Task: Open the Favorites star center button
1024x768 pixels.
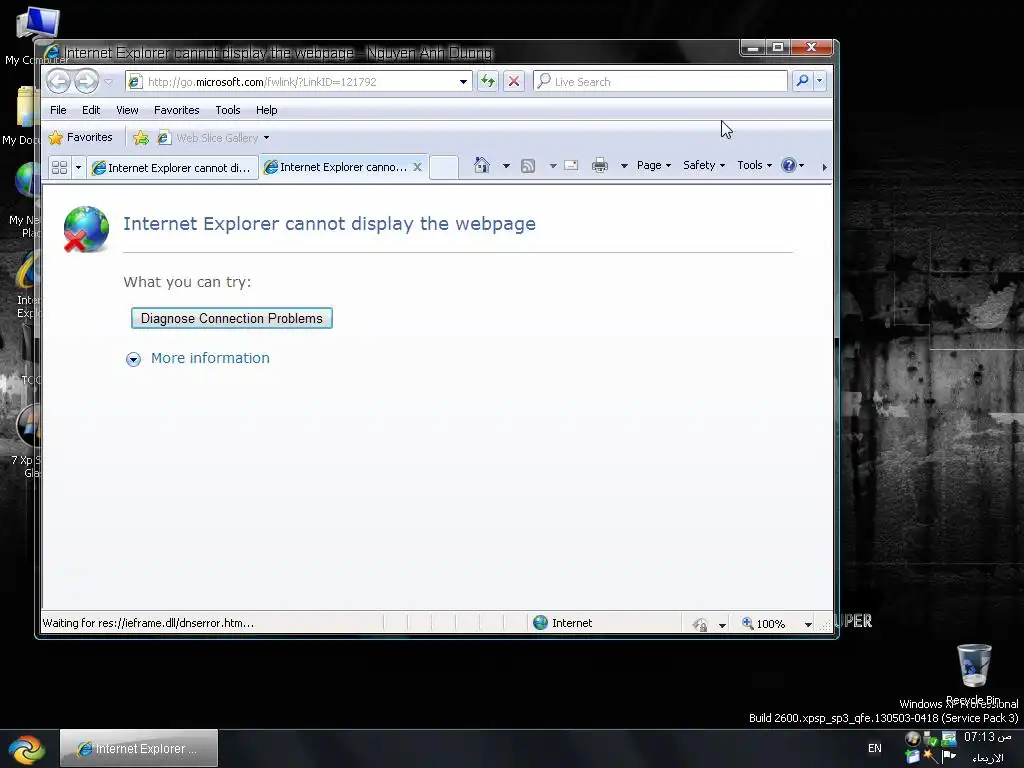Action: click(81, 137)
